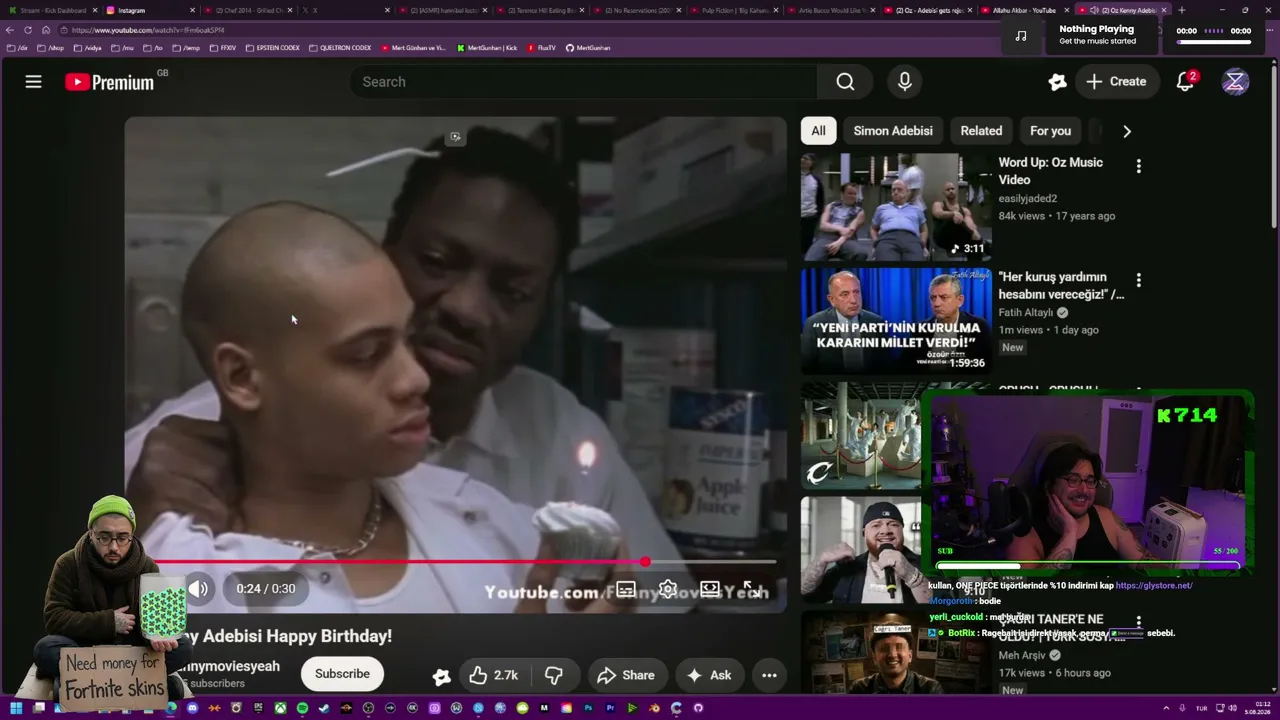Screen dimensions: 1280x720
Task: Select the All filter chip
Action: (818, 131)
